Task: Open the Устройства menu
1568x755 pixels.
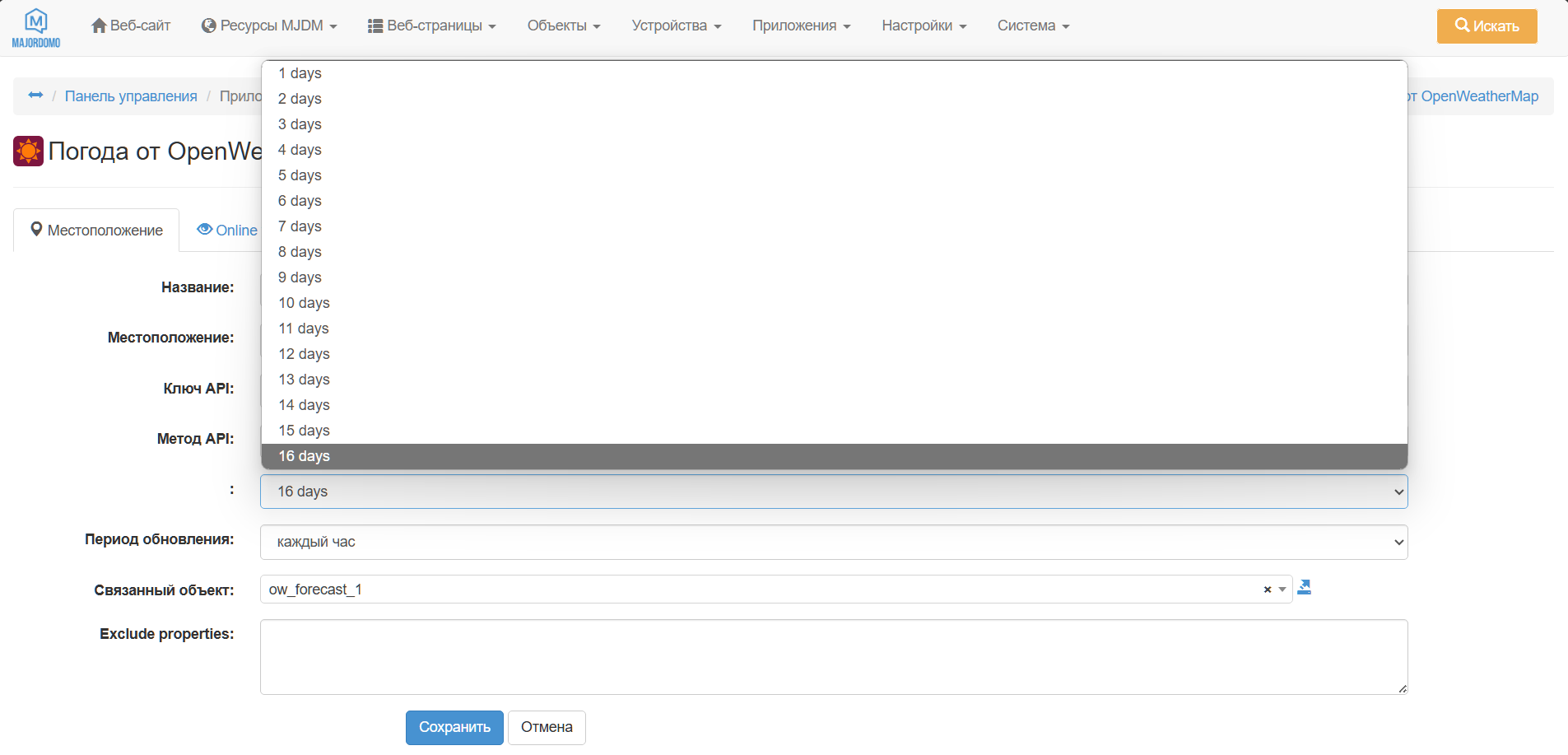Action: click(x=677, y=26)
